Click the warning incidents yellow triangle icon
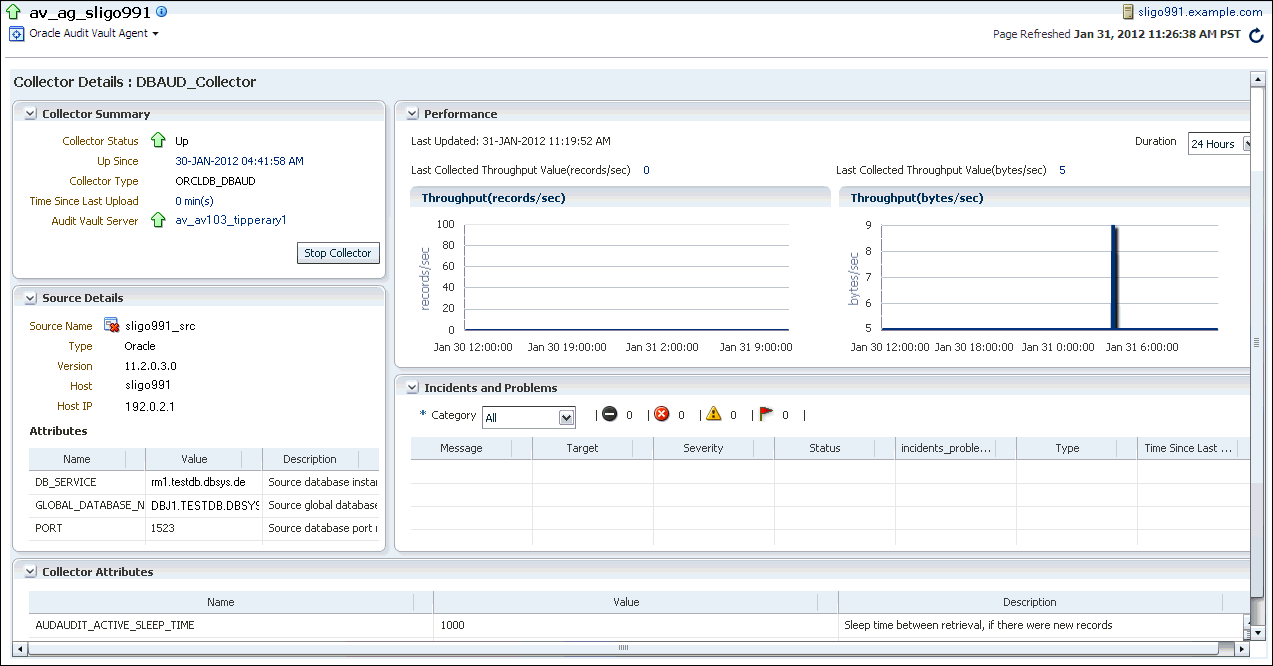Image resolution: width=1273 pixels, height=666 pixels. click(713, 414)
